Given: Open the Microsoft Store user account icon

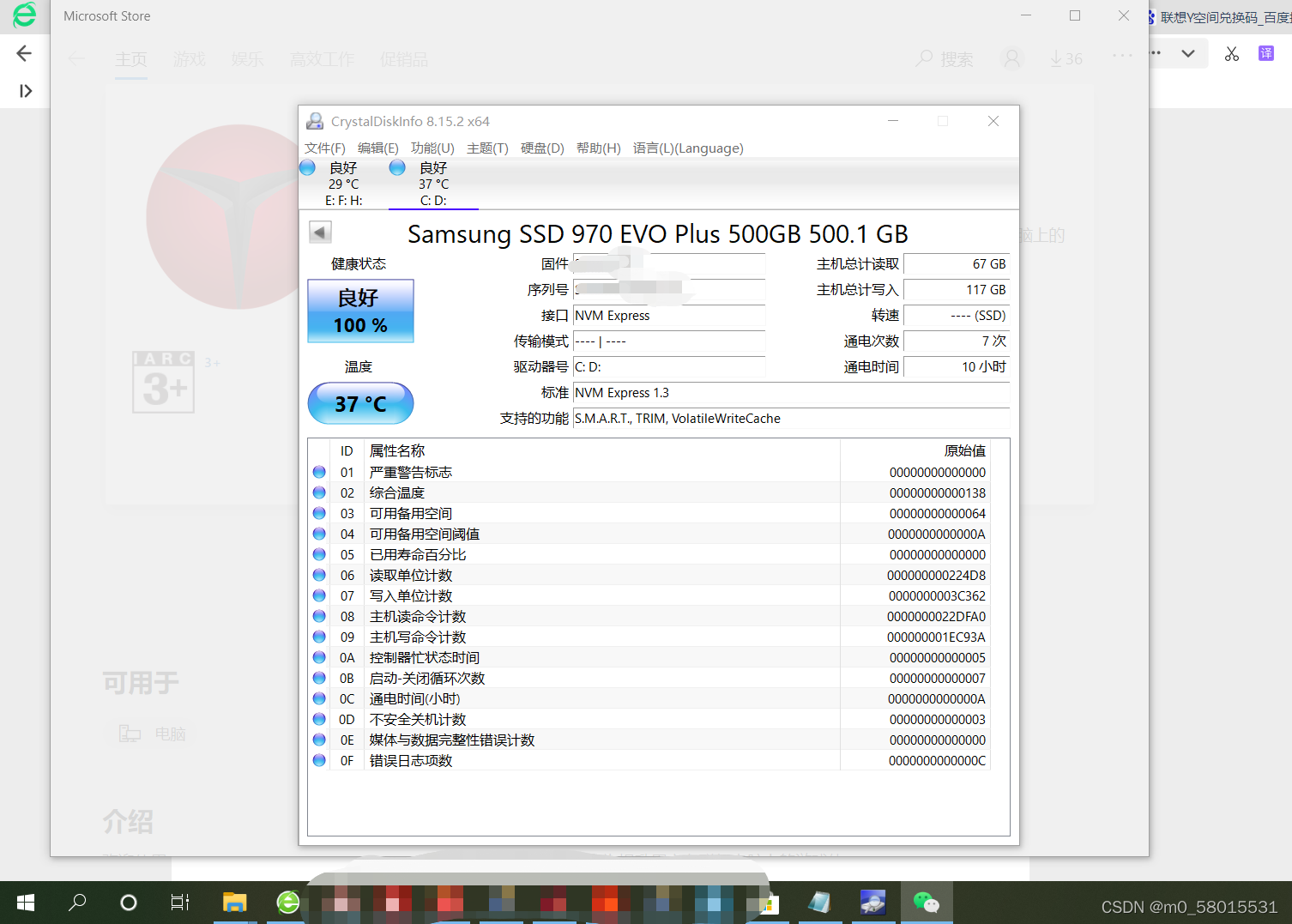Looking at the screenshot, I should pos(1012,58).
